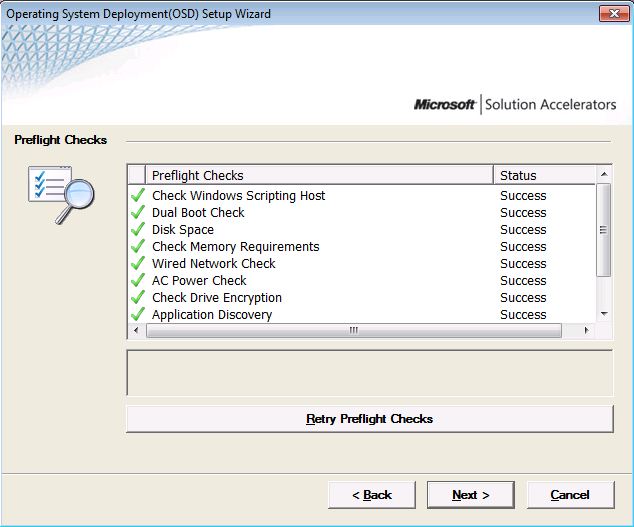
Task: Click Retry Preflight Checks button
Action: coord(370,419)
